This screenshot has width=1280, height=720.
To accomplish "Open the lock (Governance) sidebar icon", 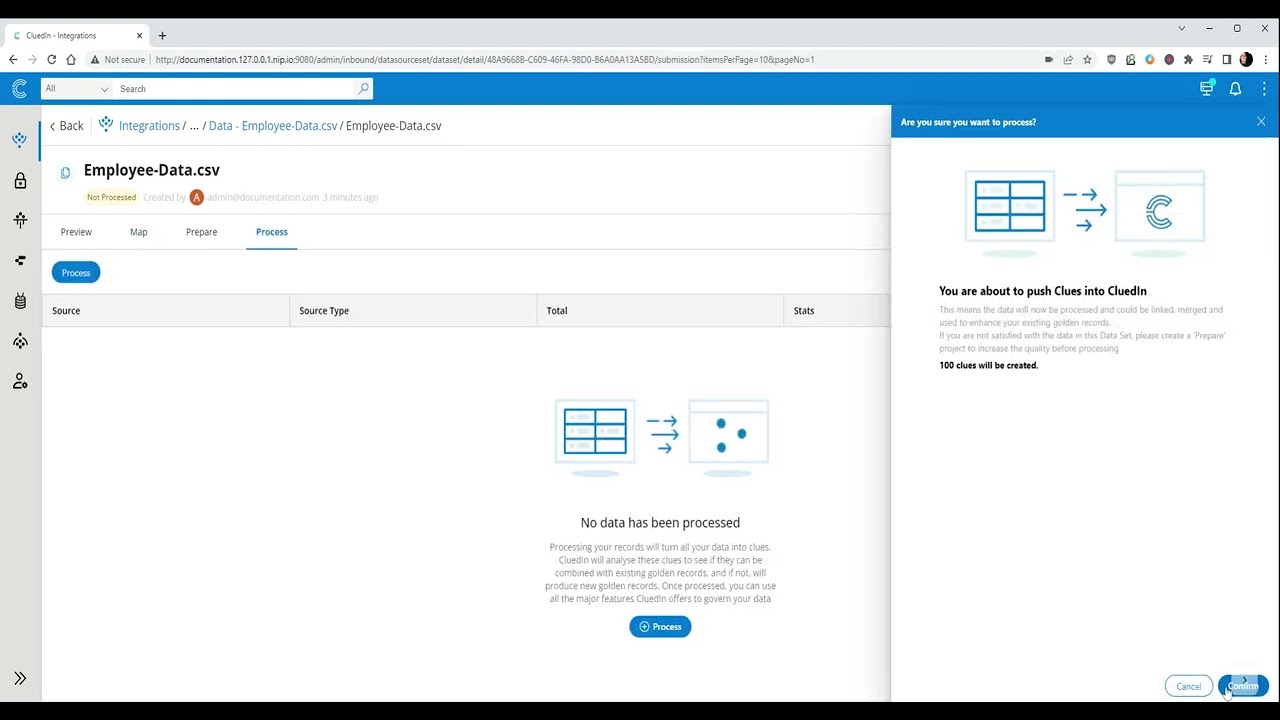I will click(x=20, y=181).
